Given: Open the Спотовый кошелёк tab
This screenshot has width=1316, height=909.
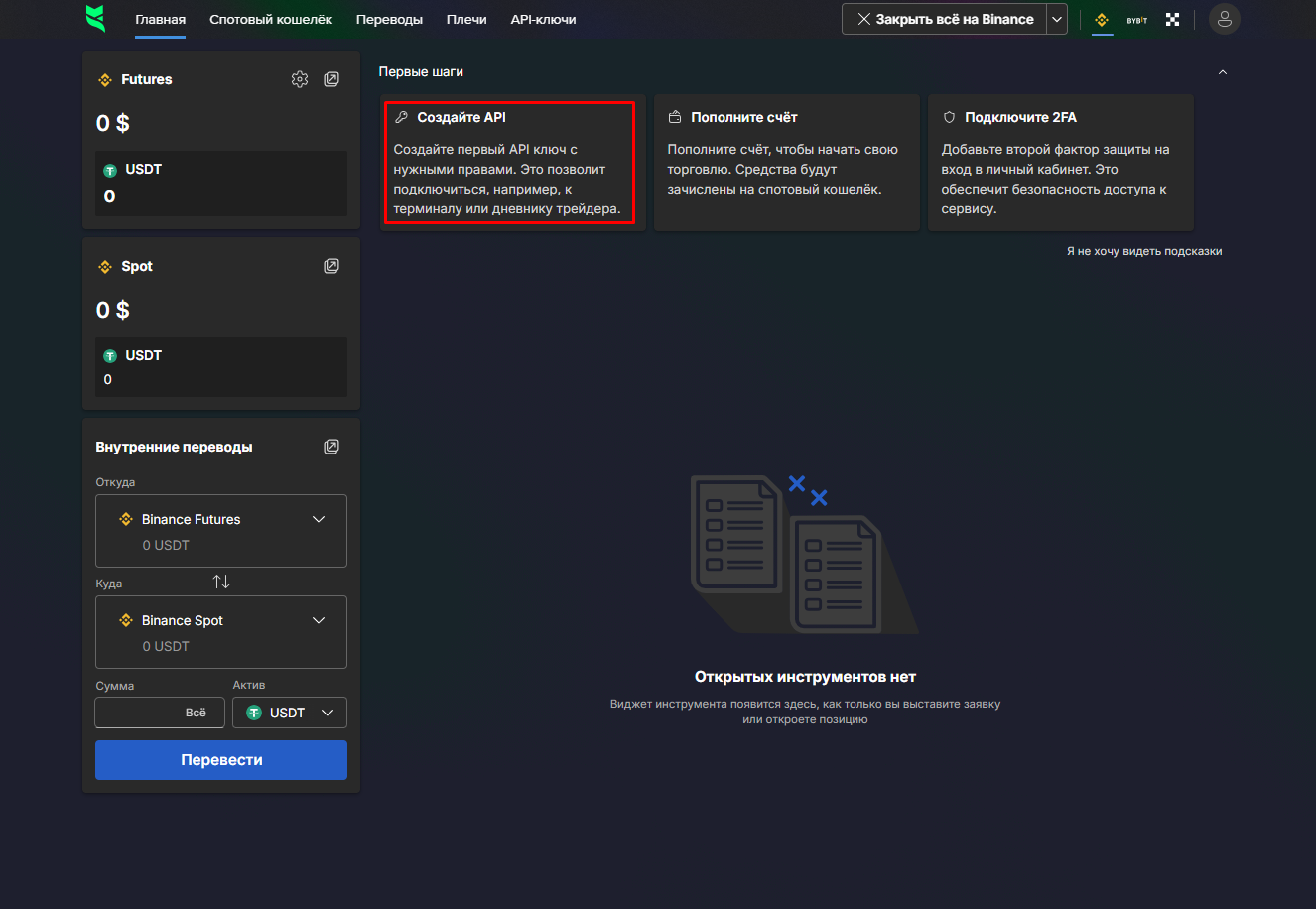Looking at the screenshot, I should [271, 19].
